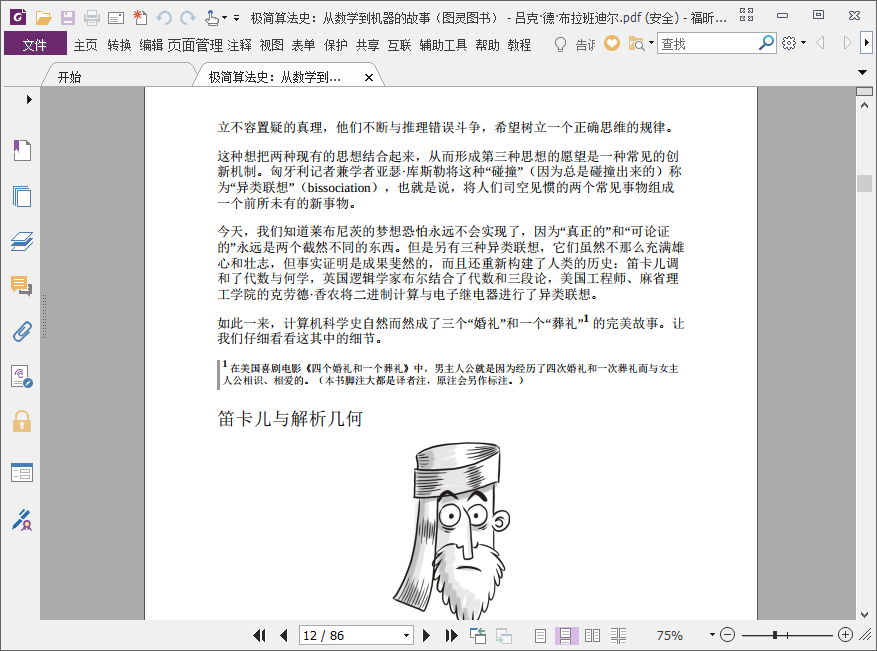Expand the quick access toolbar customize arrow
This screenshot has width=877, height=651.
click(x=237, y=18)
